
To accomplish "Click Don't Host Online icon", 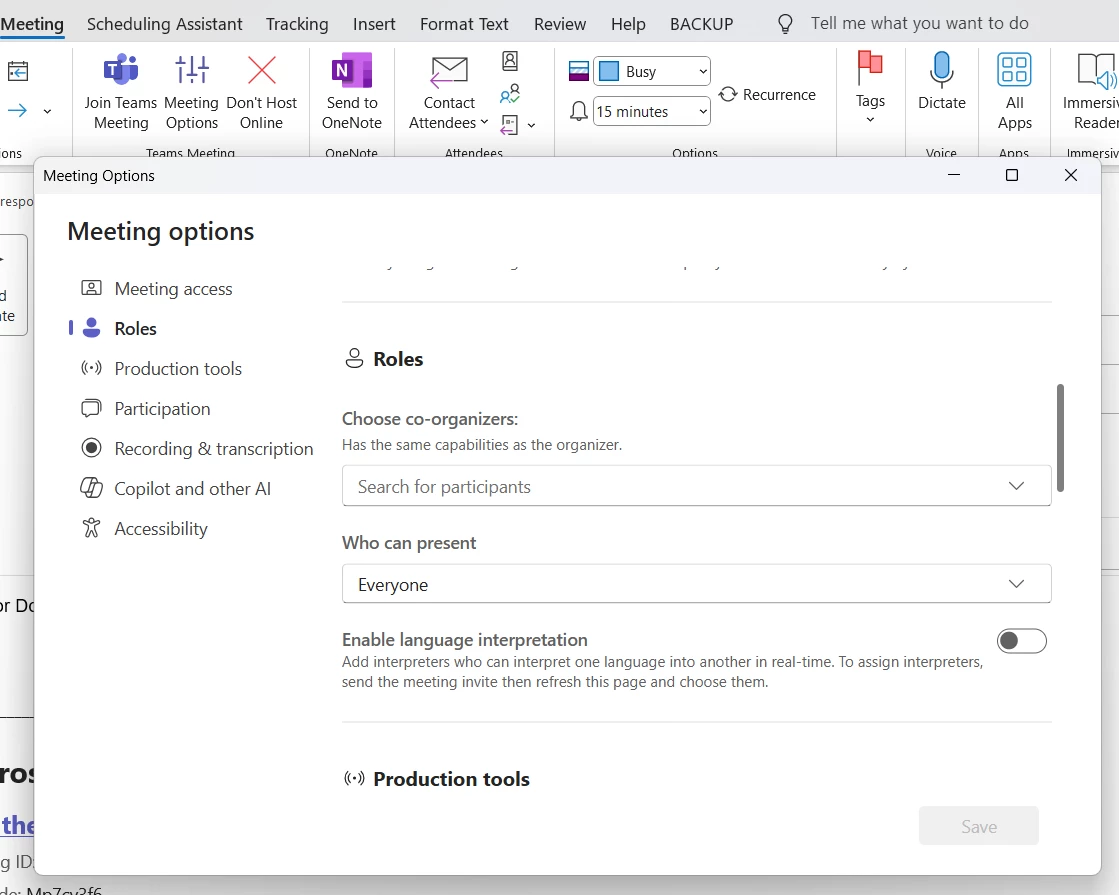I will (x=261, y=71).
